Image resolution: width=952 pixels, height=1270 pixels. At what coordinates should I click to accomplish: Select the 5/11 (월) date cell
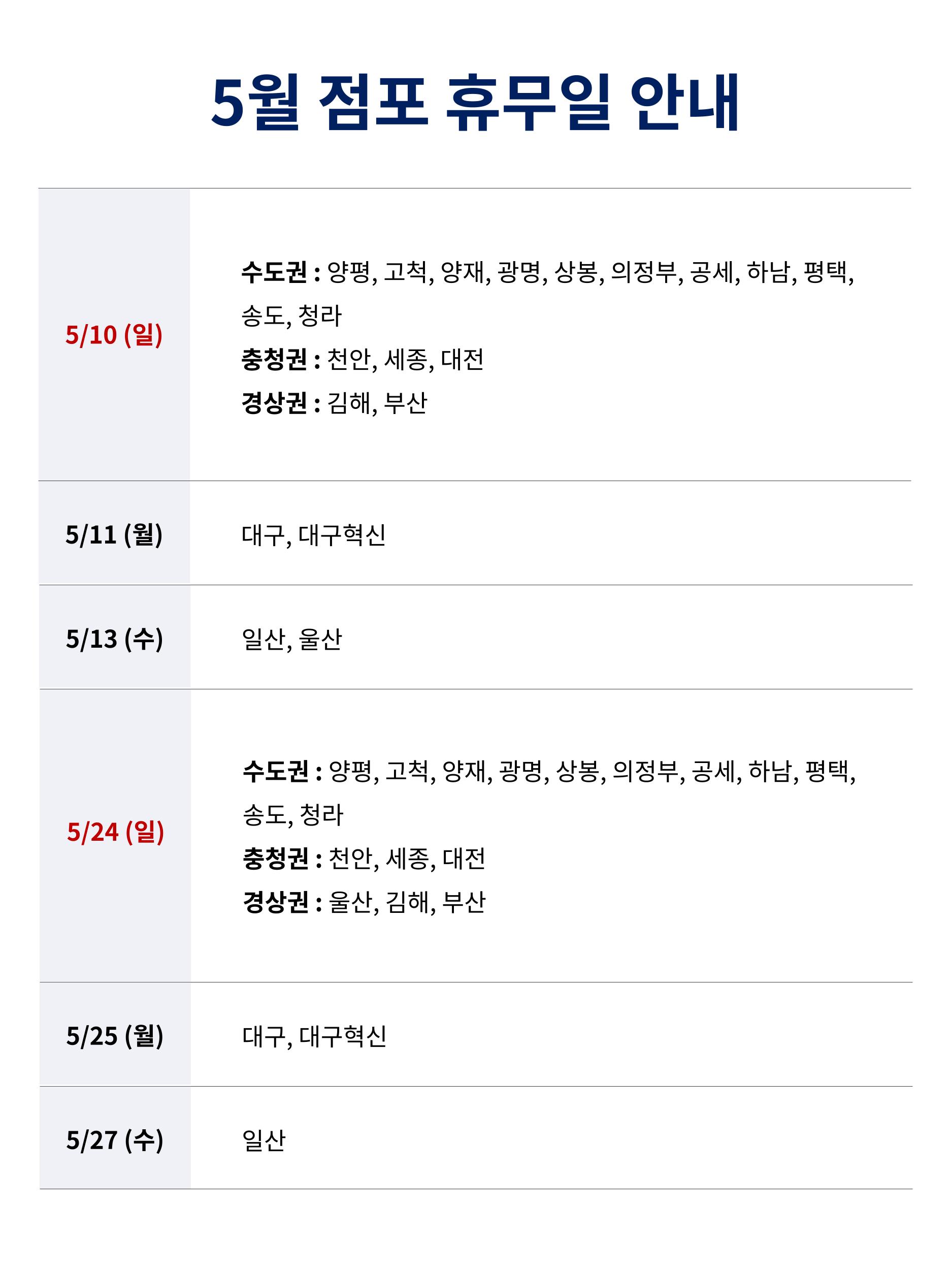point(114,534)
